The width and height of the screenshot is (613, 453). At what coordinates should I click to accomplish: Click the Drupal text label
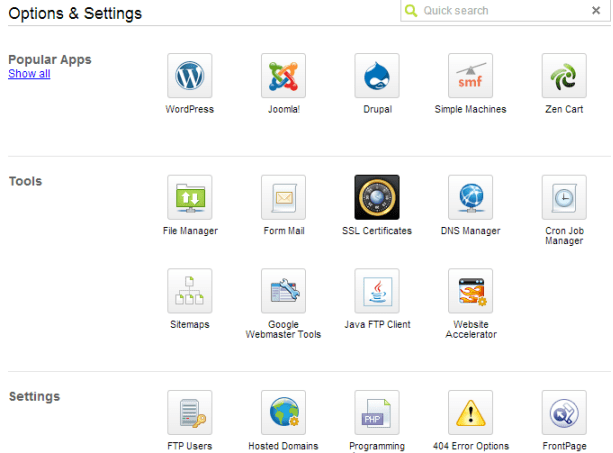[378, 109]
